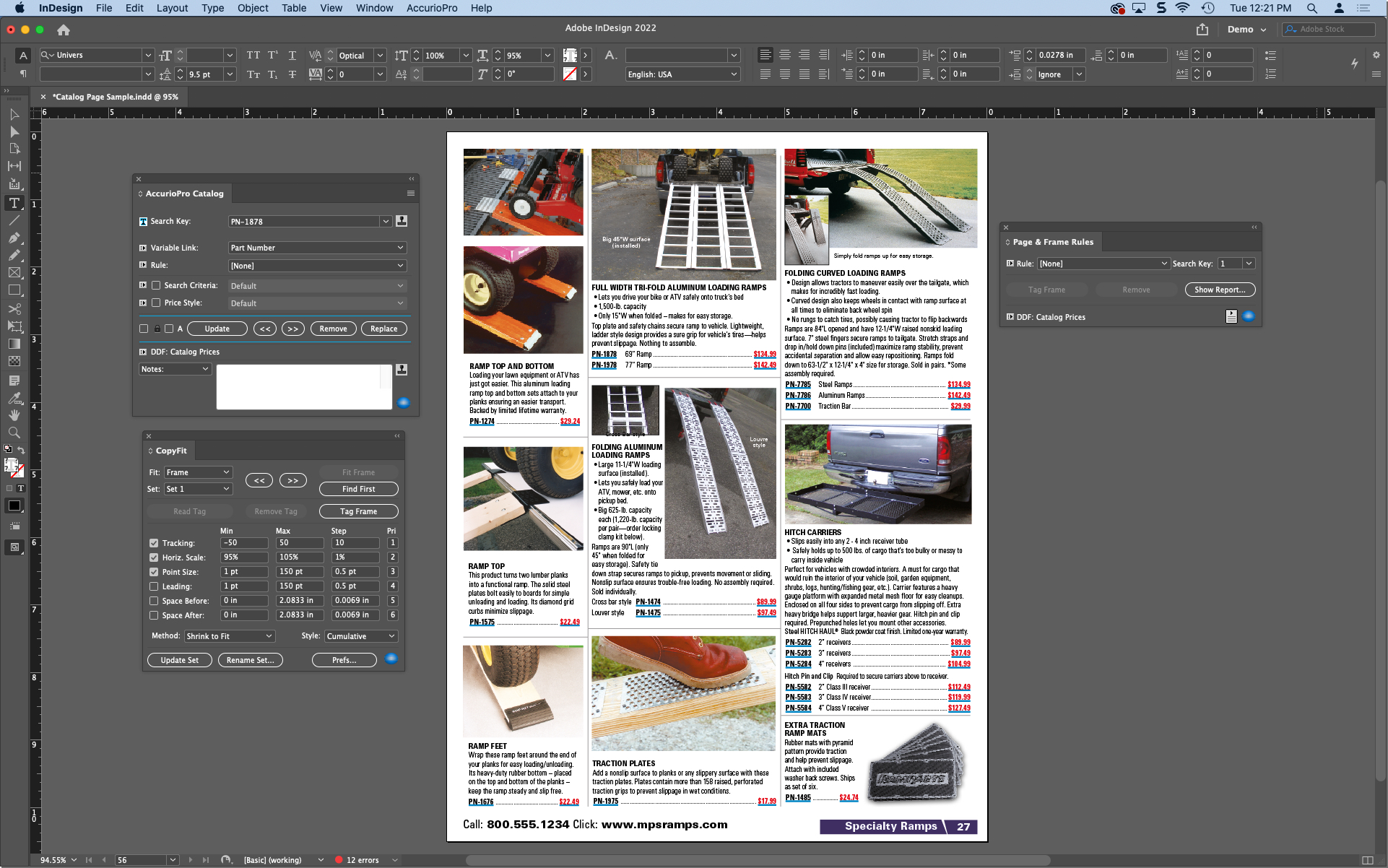Enable the Search Criteria checkbox
This screenshot has height=868, width=1388.
156,285
